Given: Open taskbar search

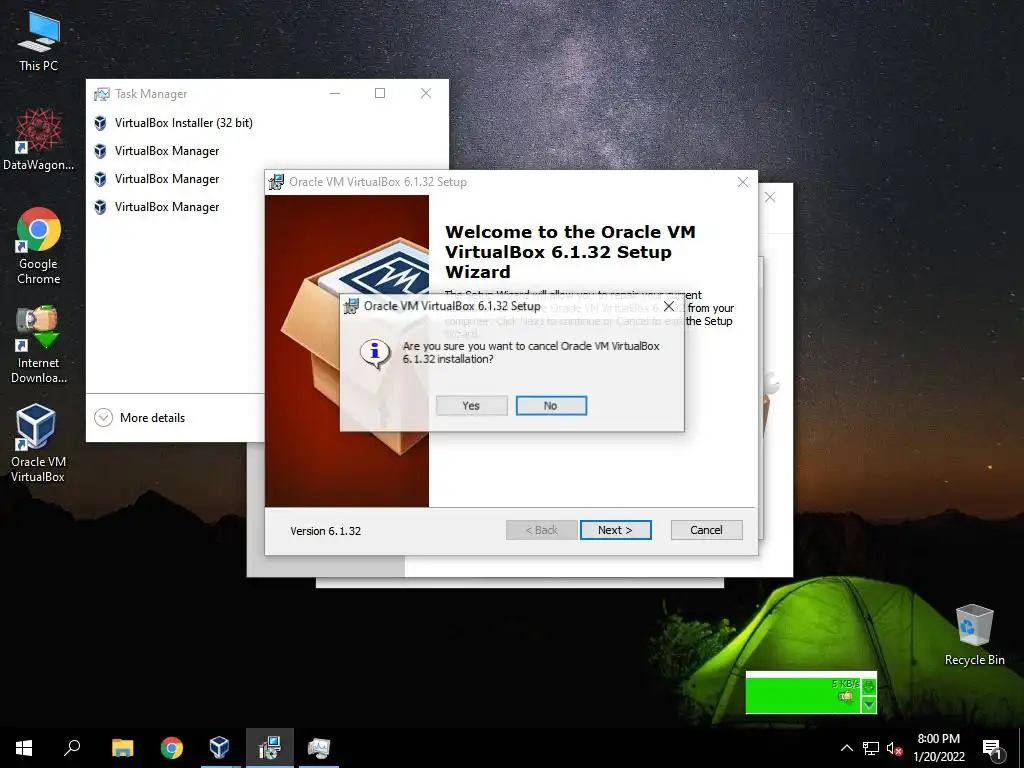Looking at the screenshot, I should (x=72, y=748).
